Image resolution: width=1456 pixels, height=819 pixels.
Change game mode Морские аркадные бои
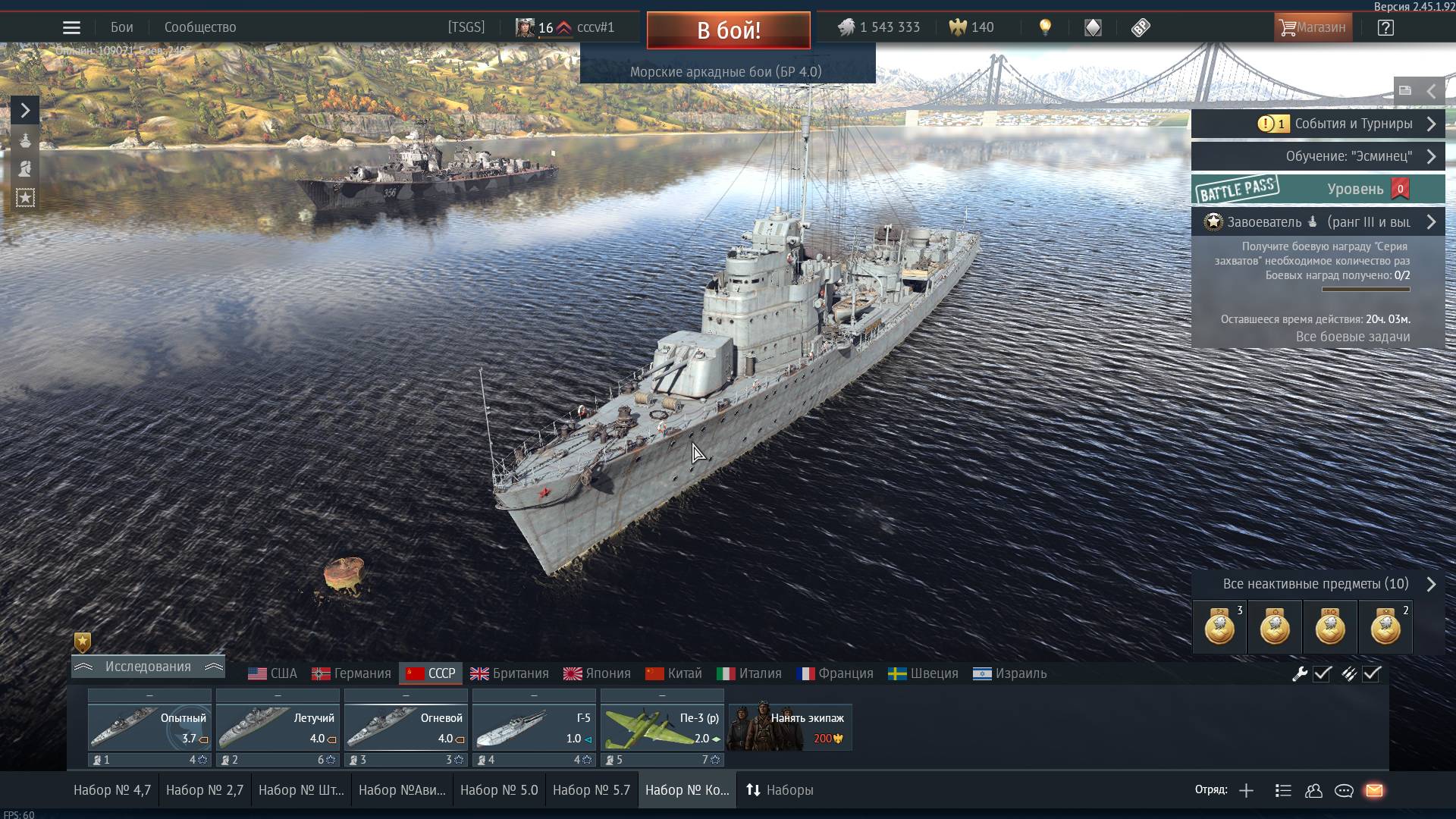pyautogui.click(x=726, y=72)
